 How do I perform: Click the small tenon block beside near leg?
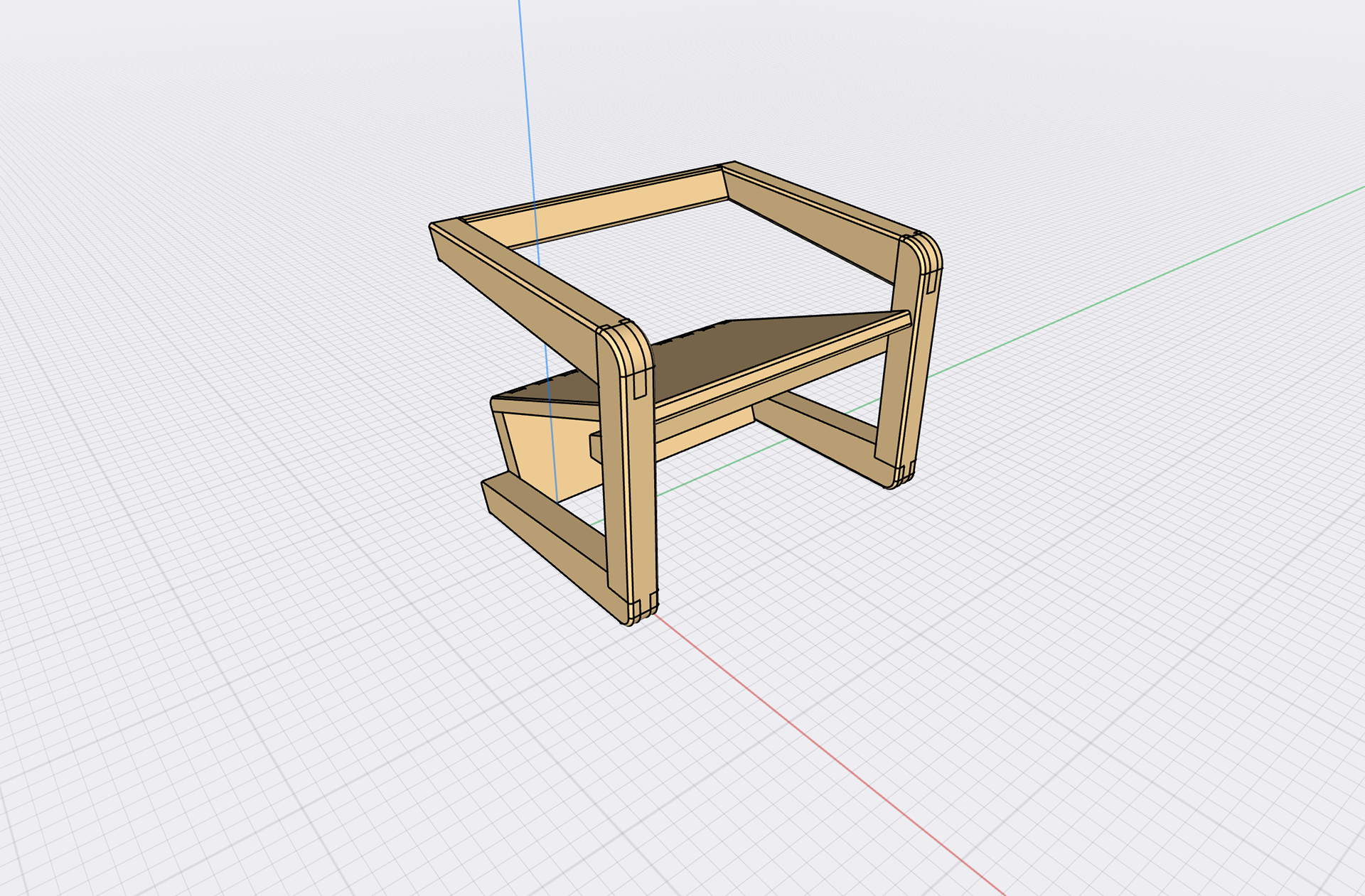pos(596,448)
